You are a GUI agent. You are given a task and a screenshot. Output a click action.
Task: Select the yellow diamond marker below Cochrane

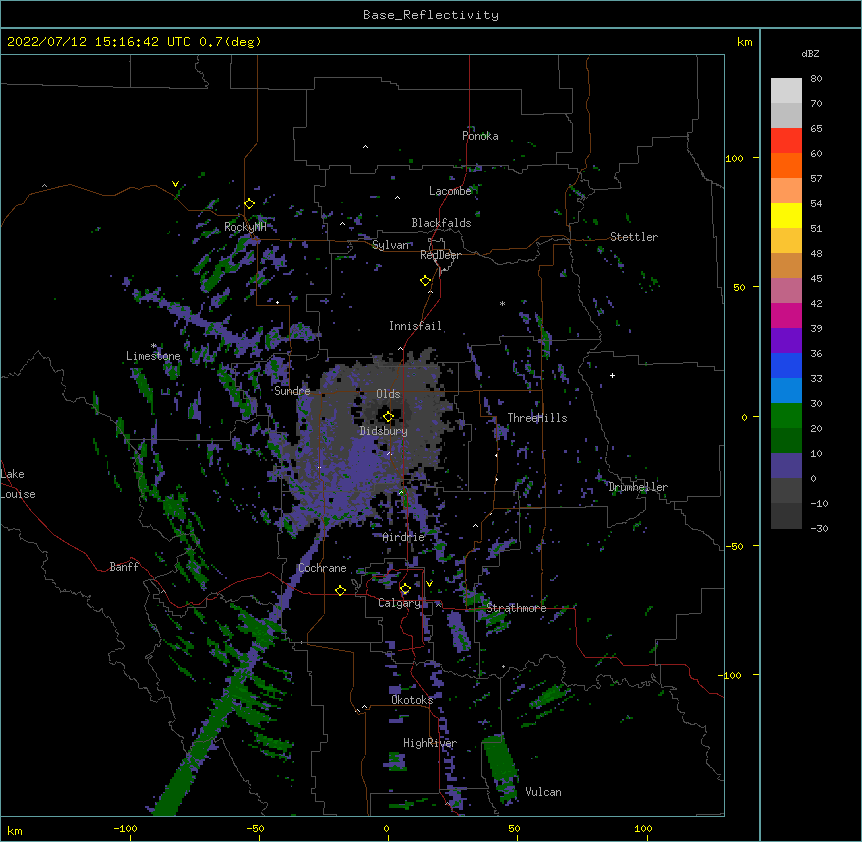tap(340, 590)
